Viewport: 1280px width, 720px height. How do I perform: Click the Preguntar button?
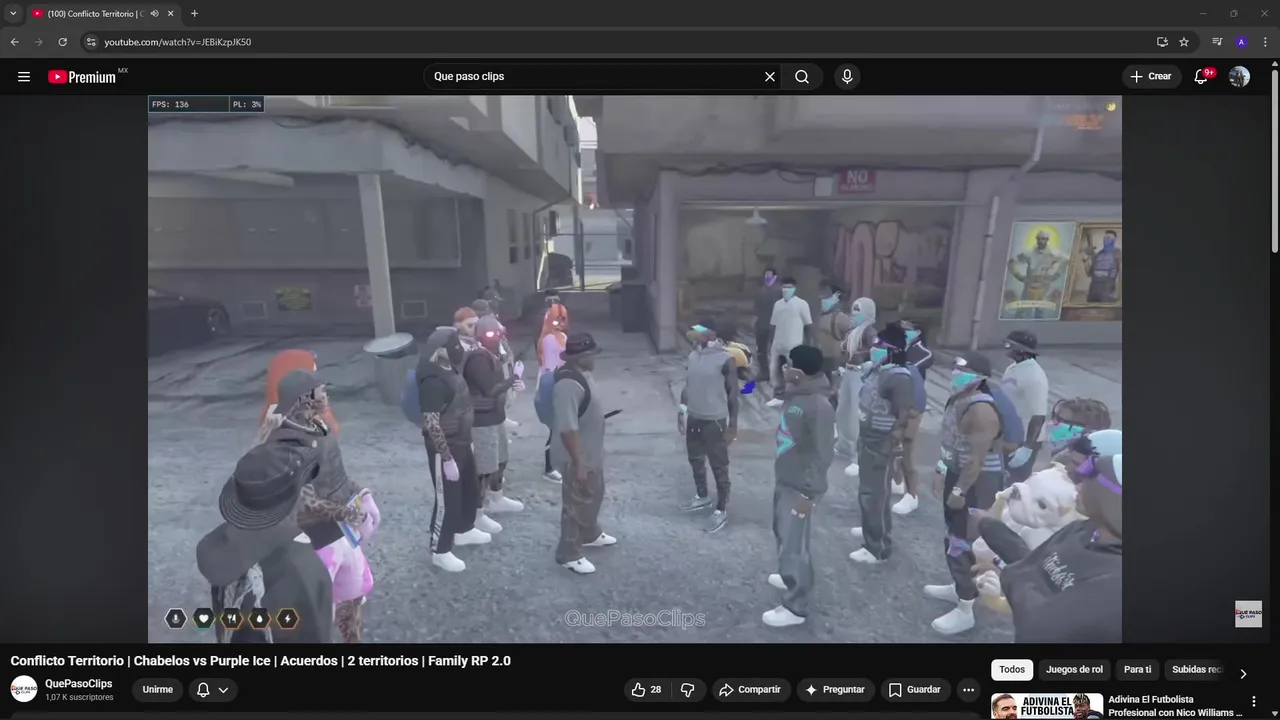coord(836,689)
